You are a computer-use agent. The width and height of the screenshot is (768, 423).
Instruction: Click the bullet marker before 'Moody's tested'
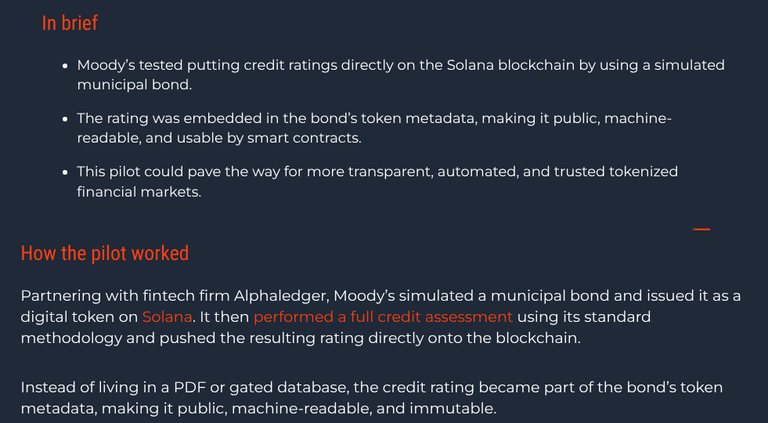click(x=65, y=66)
